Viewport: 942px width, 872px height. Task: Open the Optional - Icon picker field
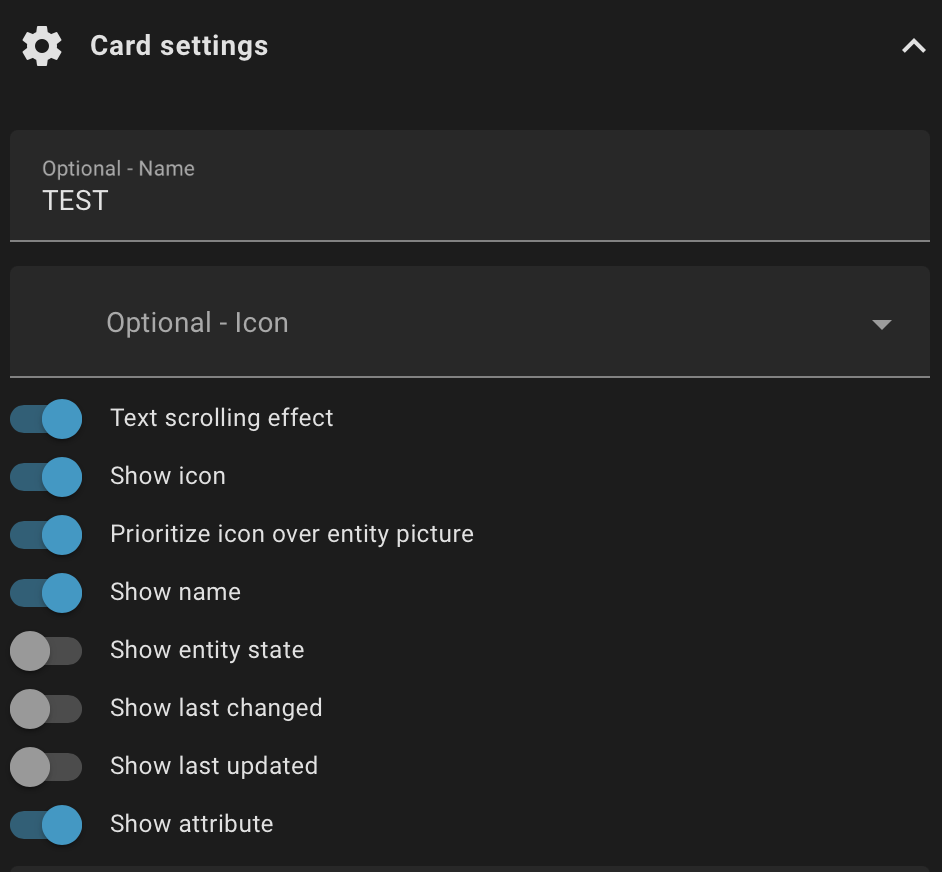(x=440, y=323)
